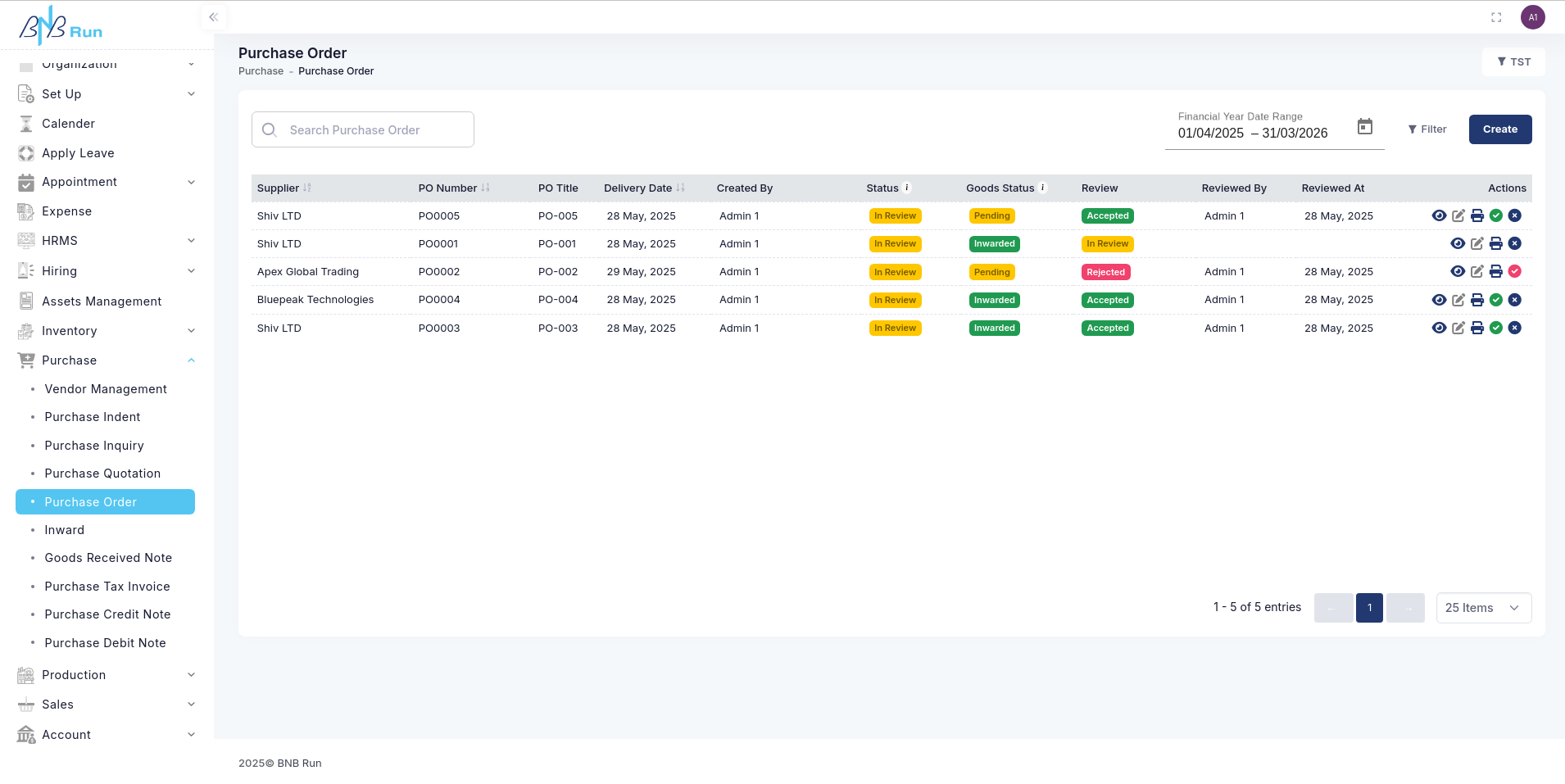Collapse the Purchase menu
The width and height of the screenshot is (1565, 784).
tap(107, 360)
